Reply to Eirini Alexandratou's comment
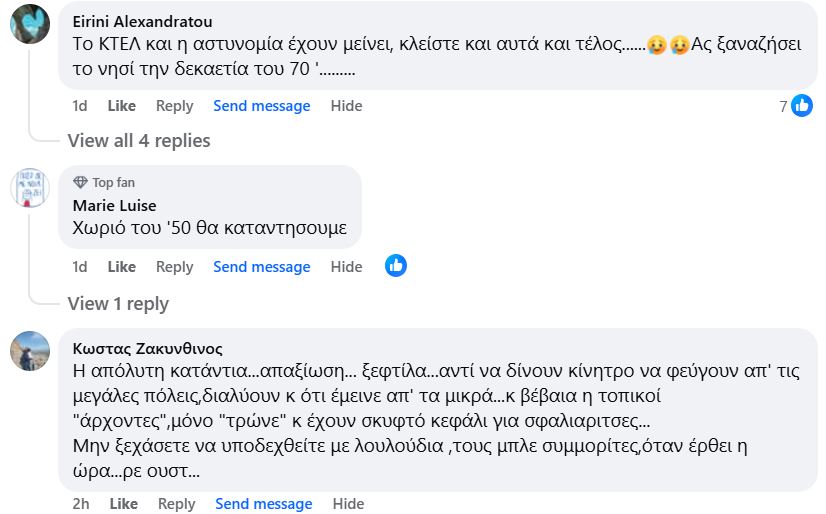This screenshot has width=826, height=514. [174, 106]
